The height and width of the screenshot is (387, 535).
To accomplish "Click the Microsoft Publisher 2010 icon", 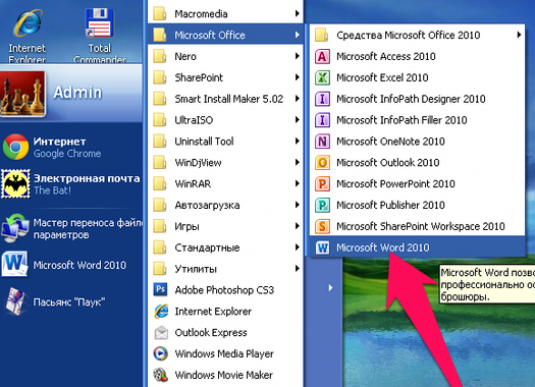I will [x=322, y=205].
